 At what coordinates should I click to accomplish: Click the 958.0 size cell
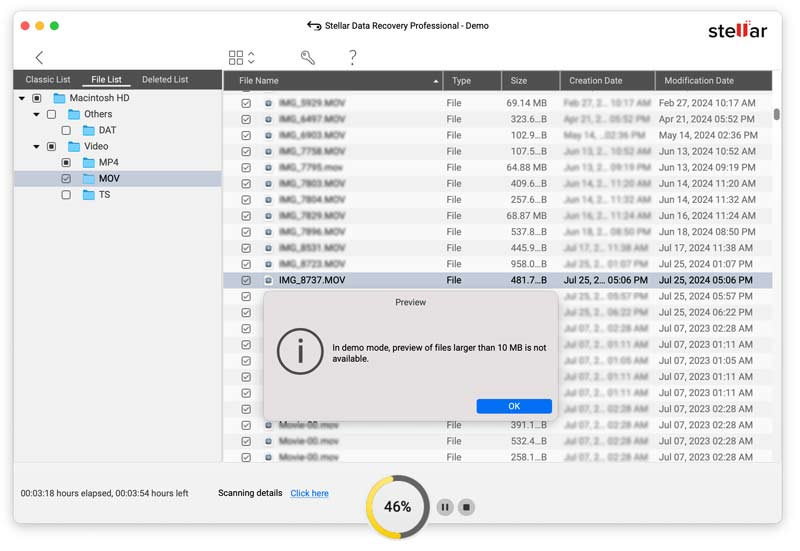coord(529,264)
